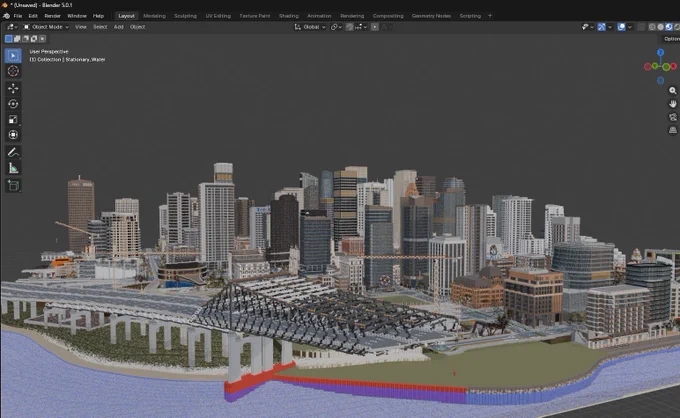
Task: Click the zoom magnifier icon in viewport
Action: 673,91
